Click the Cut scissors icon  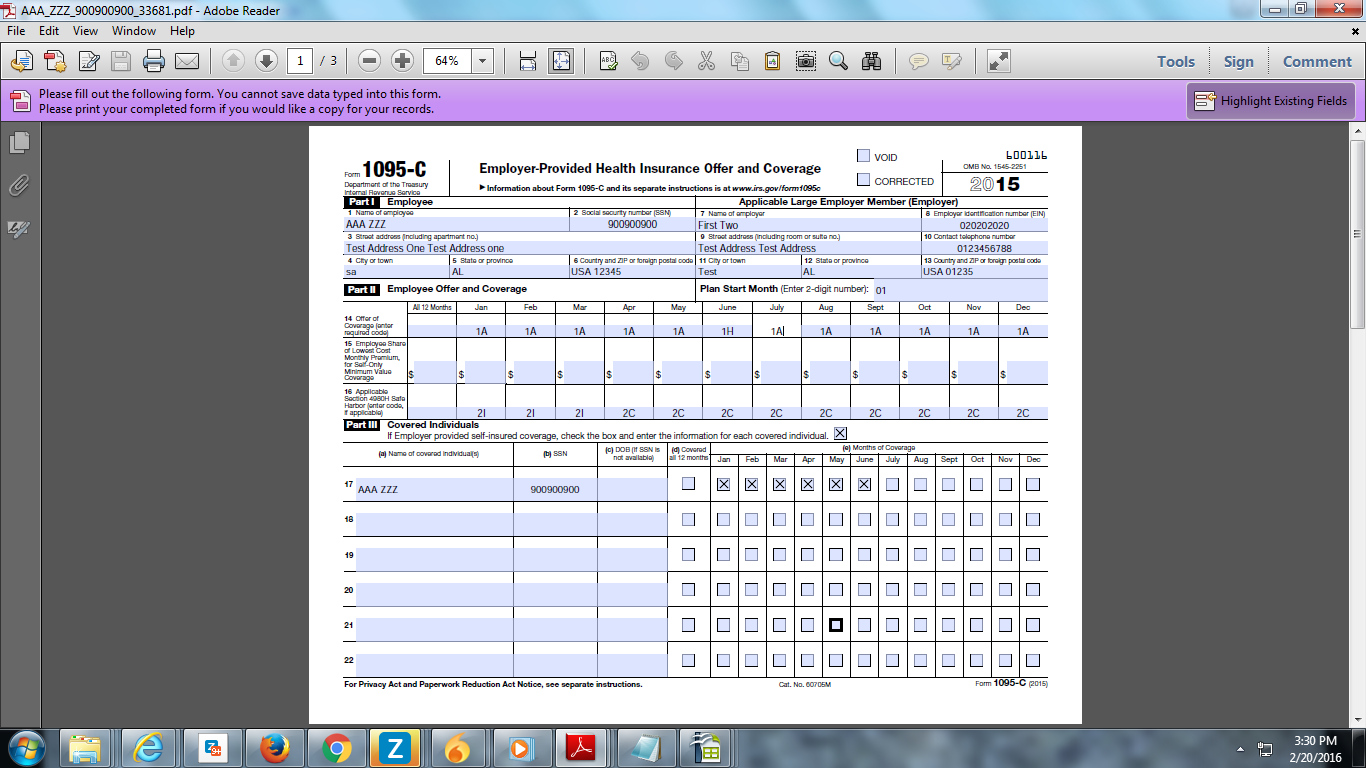point(706,61)
